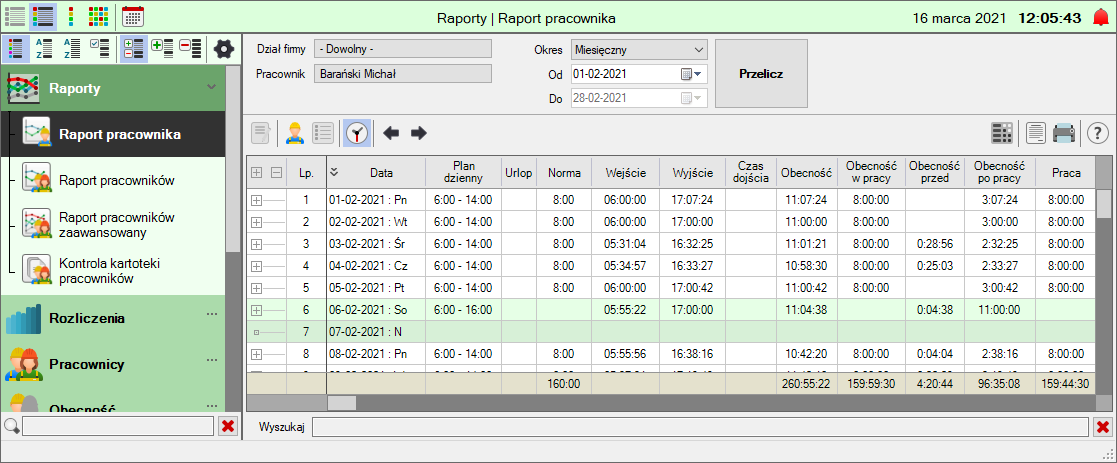Print the report with printer icon
The width and height of the screenshot is (1117, 463).
pos(1064,132)
